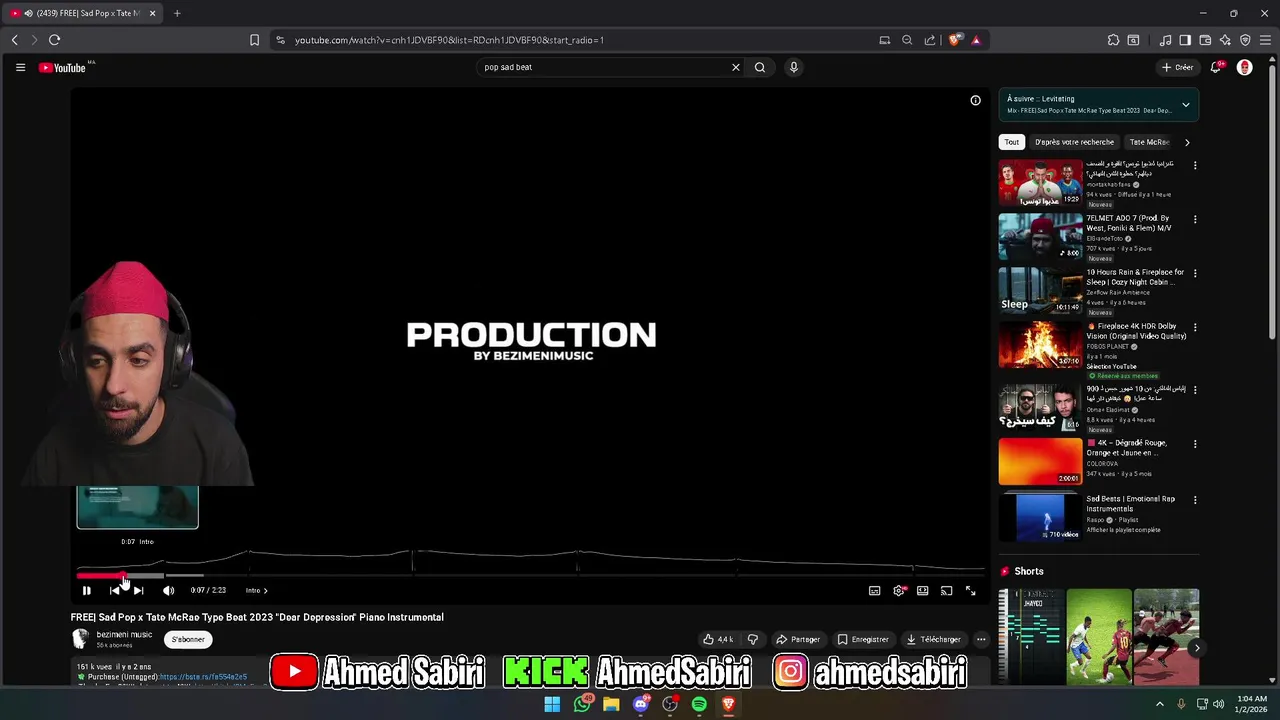This screenshot has width=1280, height=720.
Task: Expand the Intro chapter list
Action: pyautogui.click(x=257, y=591)
